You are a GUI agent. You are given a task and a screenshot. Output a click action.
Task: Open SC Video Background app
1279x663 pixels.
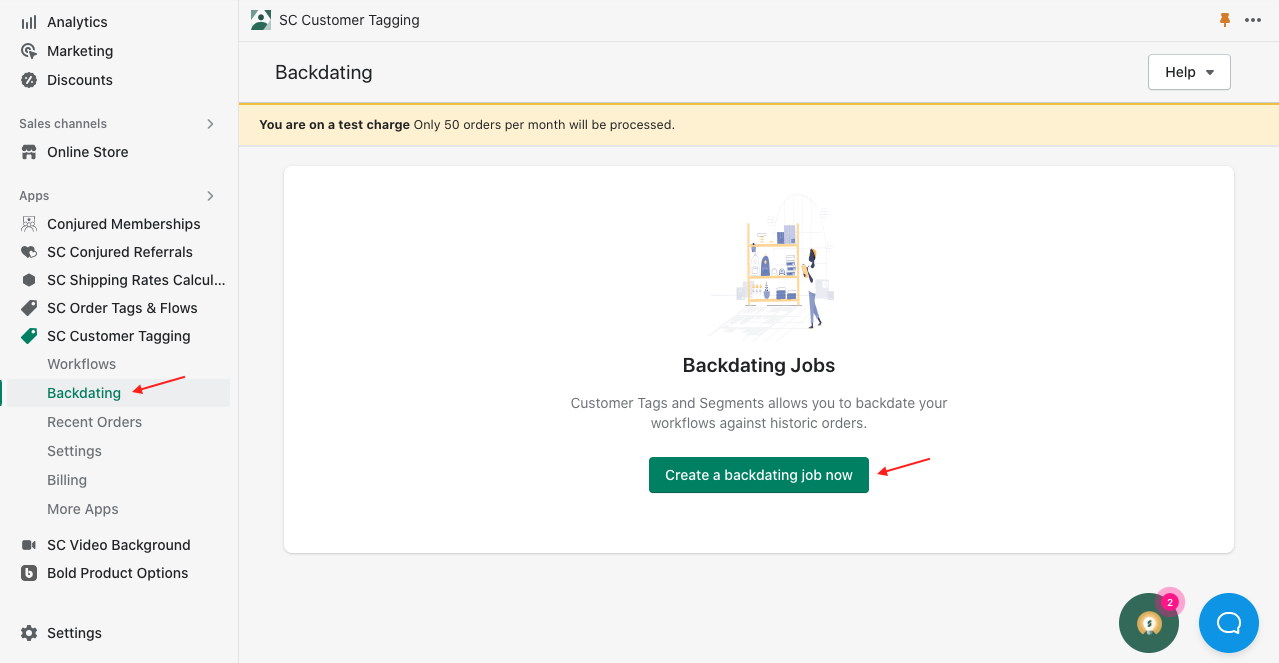[118, 544]
